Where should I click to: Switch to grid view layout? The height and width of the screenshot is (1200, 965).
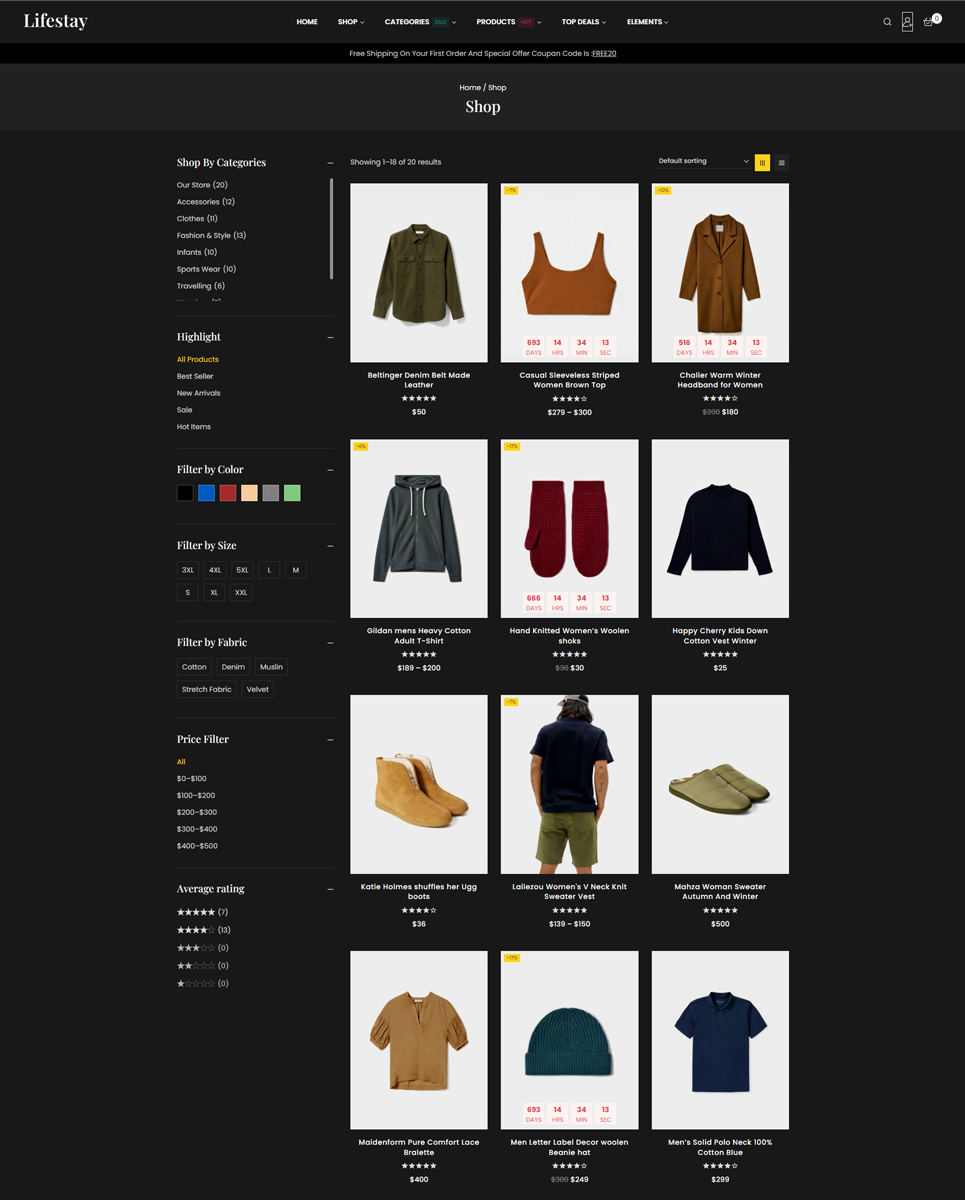pos(762,163)
